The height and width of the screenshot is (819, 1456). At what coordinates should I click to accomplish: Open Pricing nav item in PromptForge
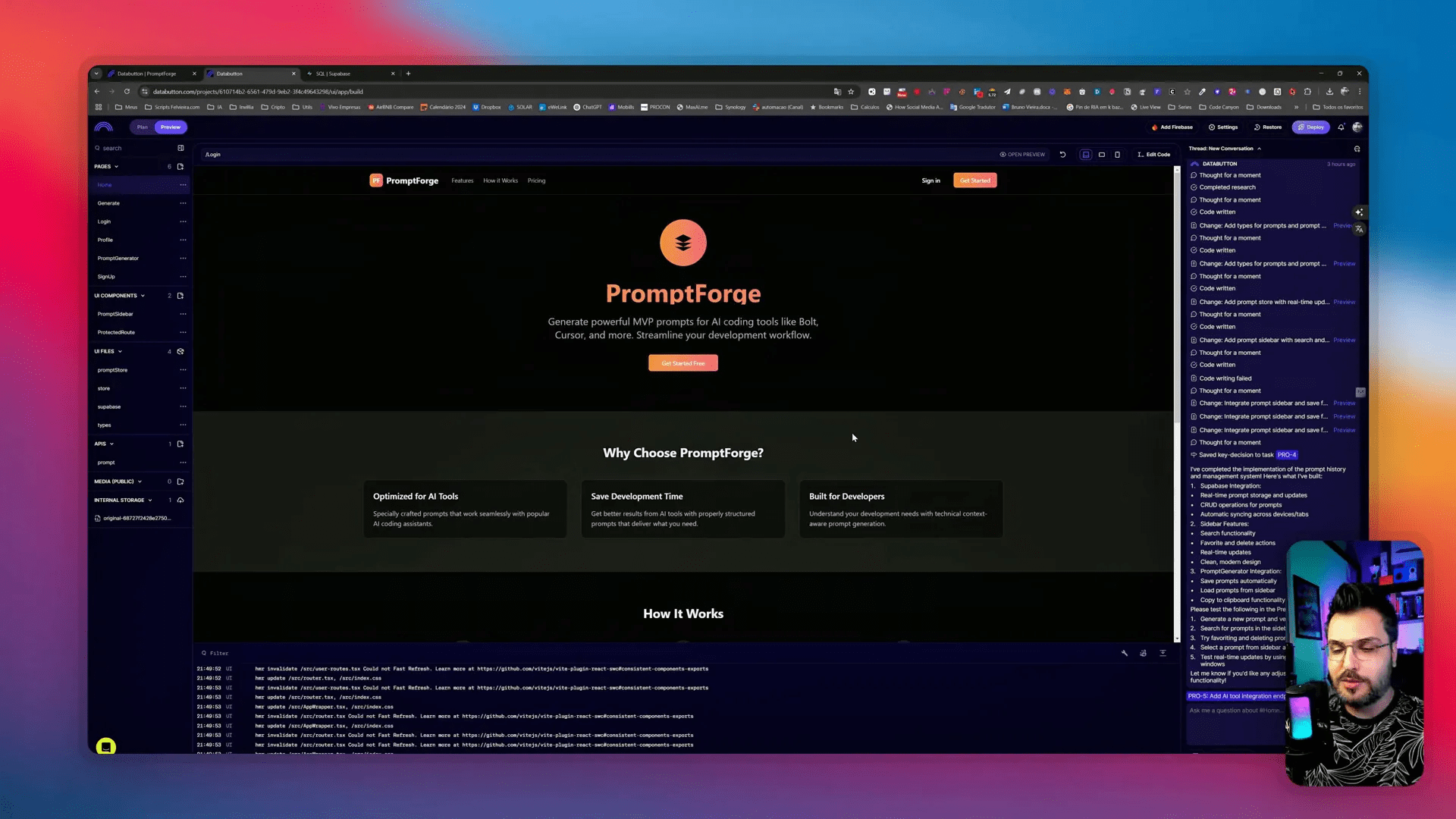[x=537, y=180]
